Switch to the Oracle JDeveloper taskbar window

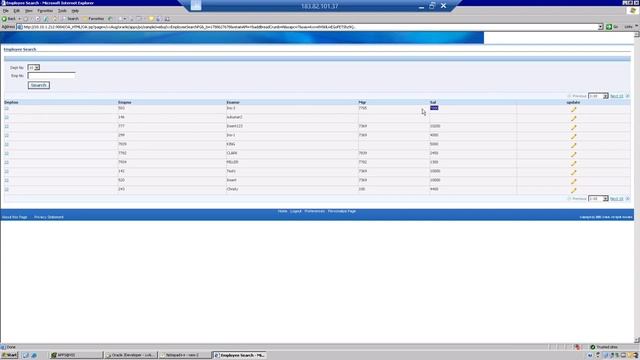coord(130,355)
